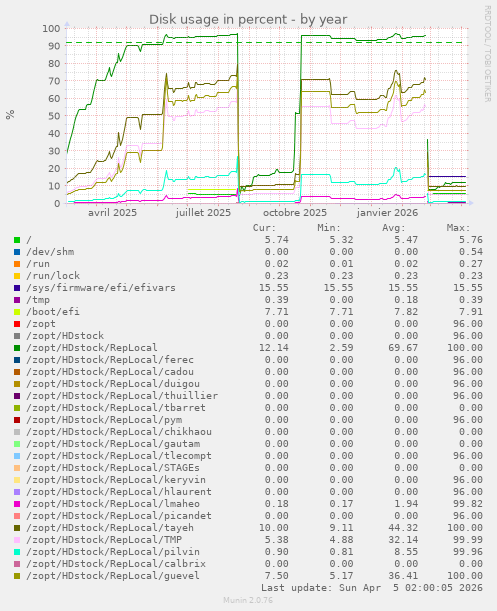The image size is (497, 611).
Task: Click the /zopt/HDstock/RepLocal/gautam legend label
Action: coord(113,444)
